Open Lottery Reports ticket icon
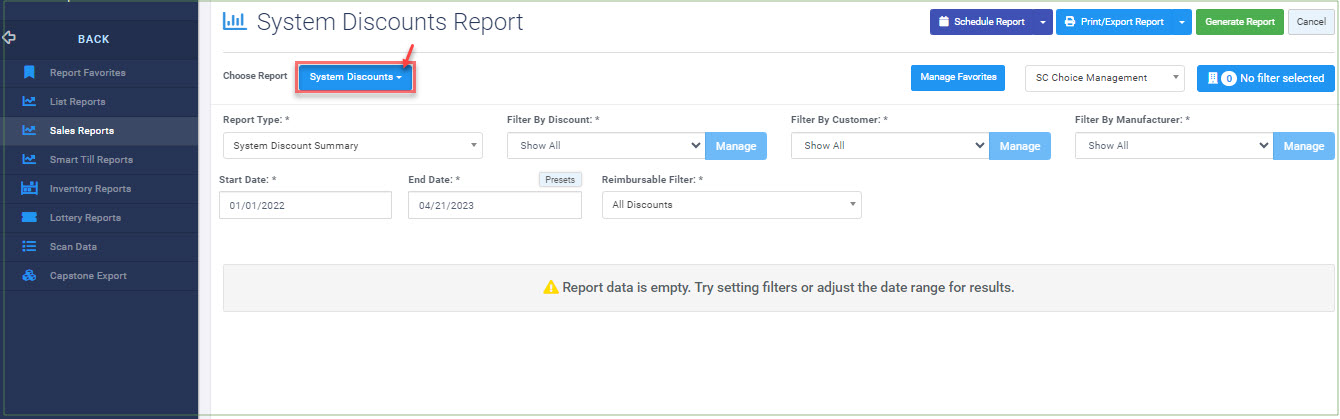1340x419 pixels. point(30,217)
